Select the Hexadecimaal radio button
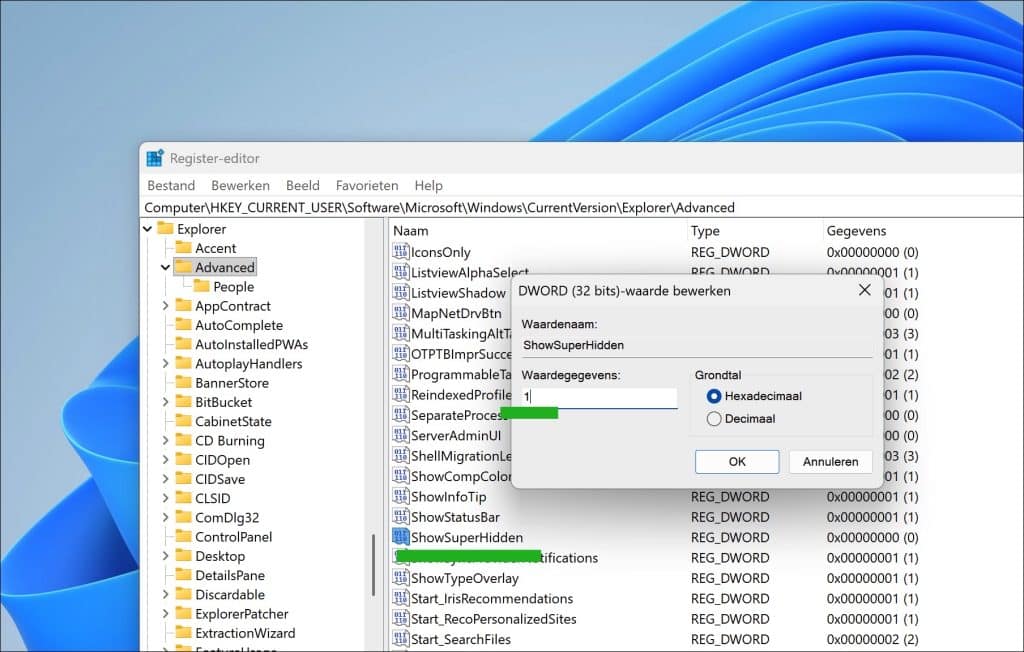 [x=714, y=396]
